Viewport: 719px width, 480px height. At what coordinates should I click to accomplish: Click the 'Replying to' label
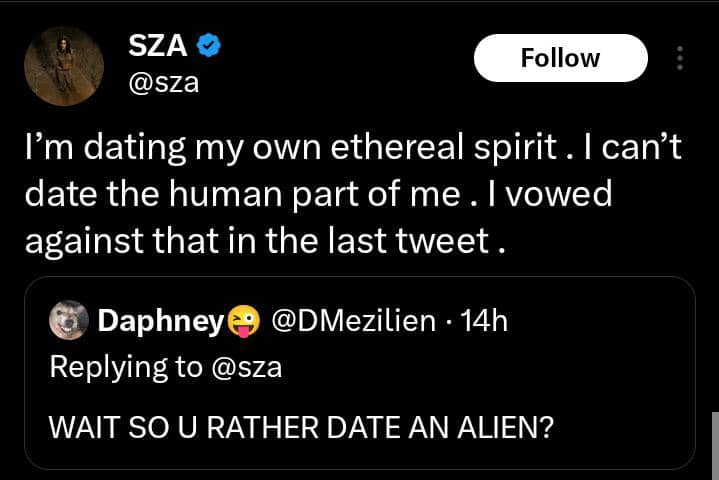click(x=125, y=368)
